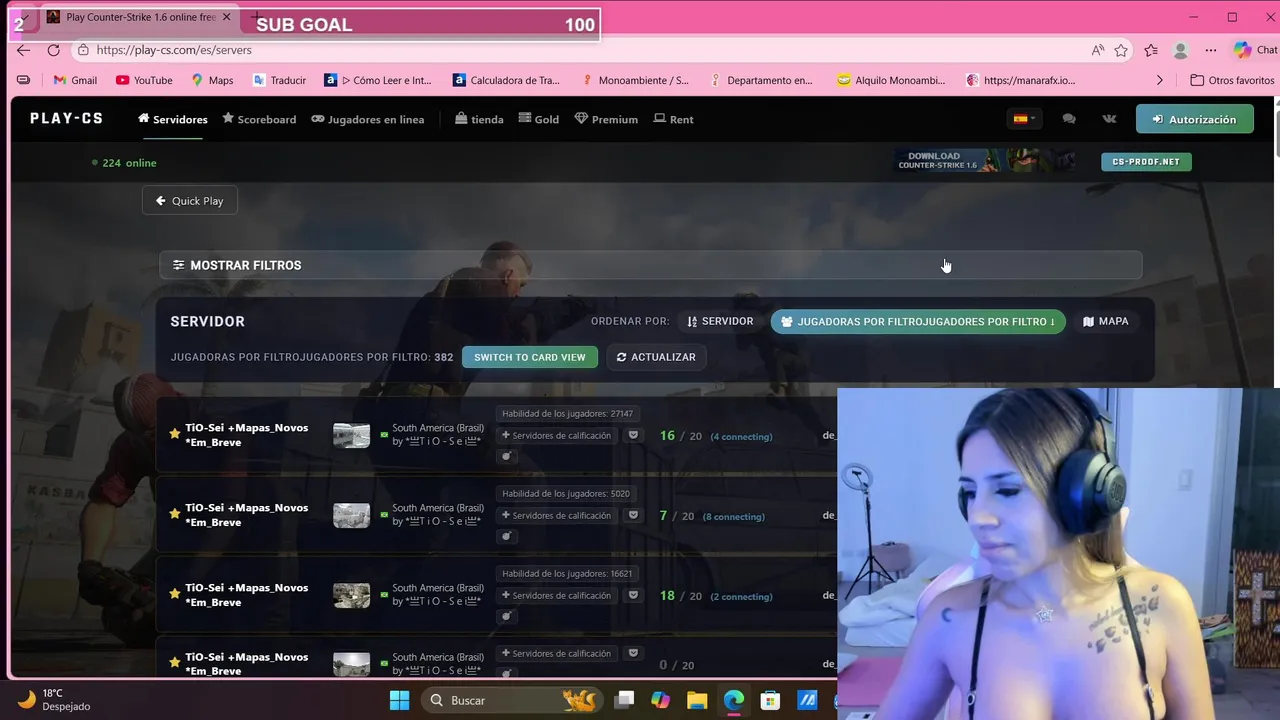This screenshot has height=720, width=1280.
Task: Open File Explorer from the taskbar
Action: coord(697,700)
